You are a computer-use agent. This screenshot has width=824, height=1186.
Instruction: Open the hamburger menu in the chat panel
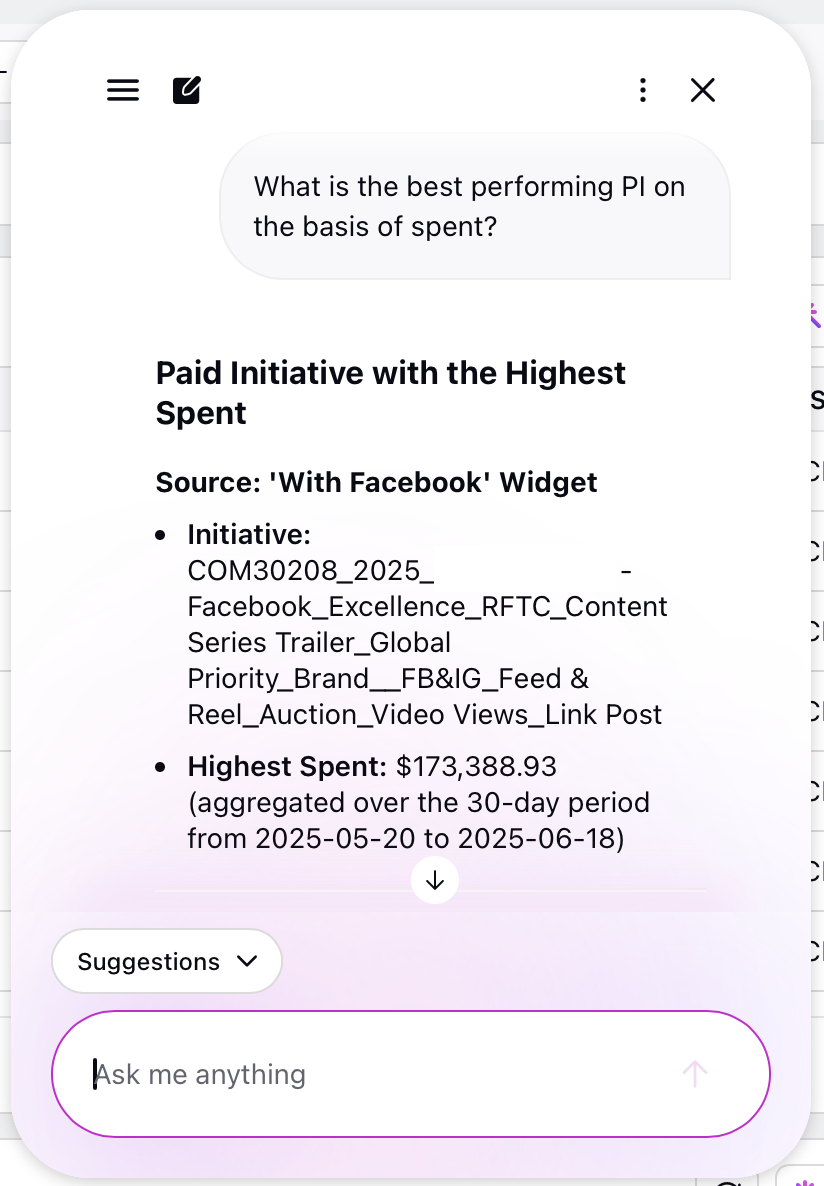[123, 90]
